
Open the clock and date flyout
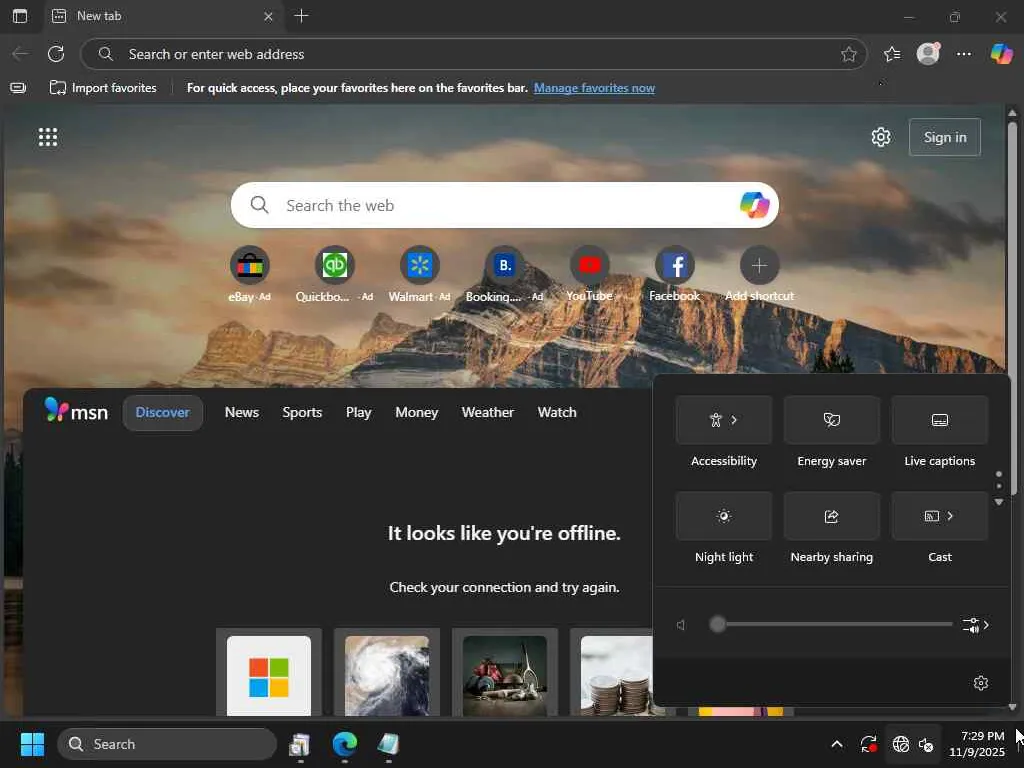977,744
